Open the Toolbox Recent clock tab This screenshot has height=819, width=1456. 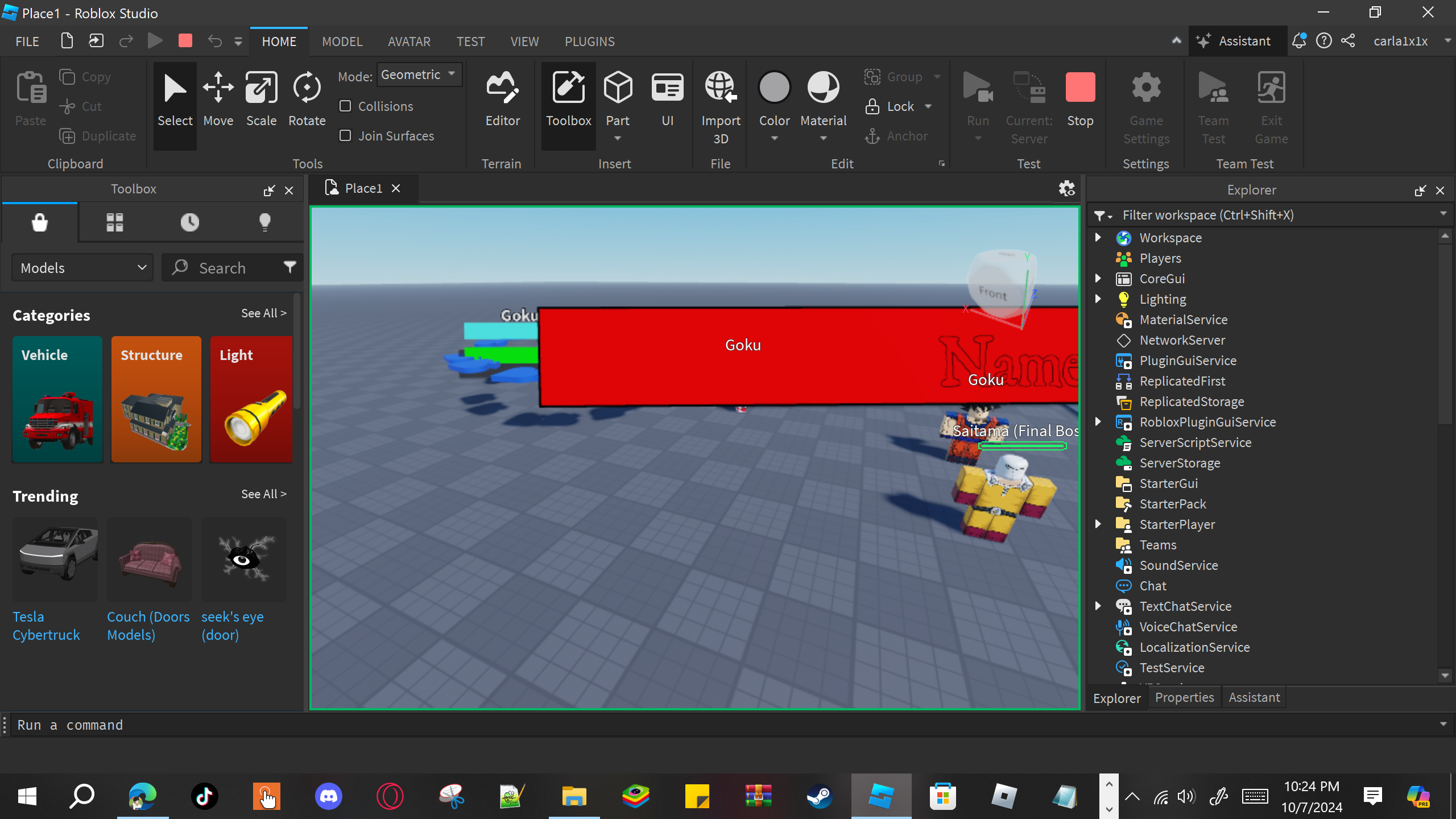click(189, 222)
